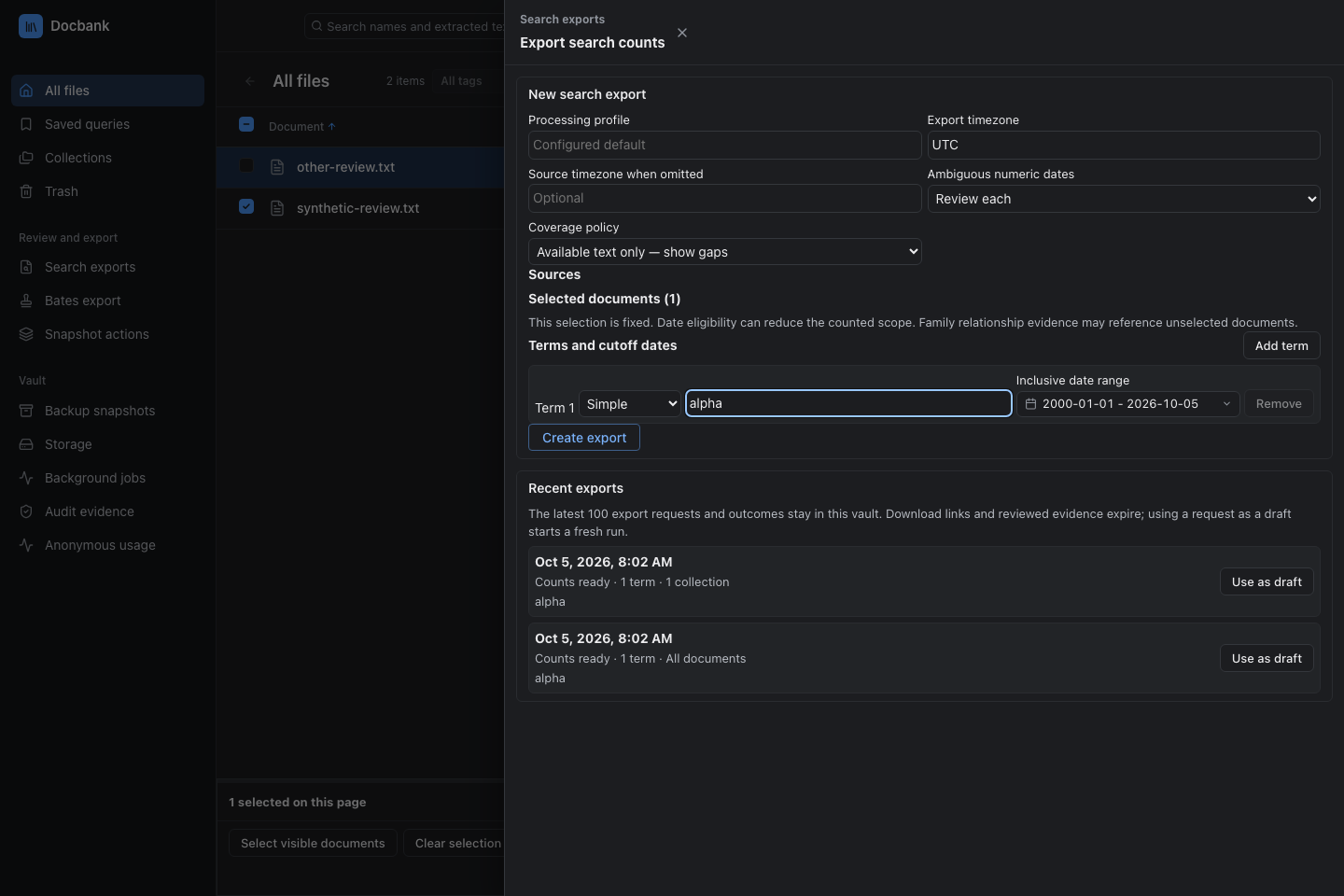This screenshot has width=1344, height=896.
Task: Click Remove for Term 1
Action: pos(1279,404)
